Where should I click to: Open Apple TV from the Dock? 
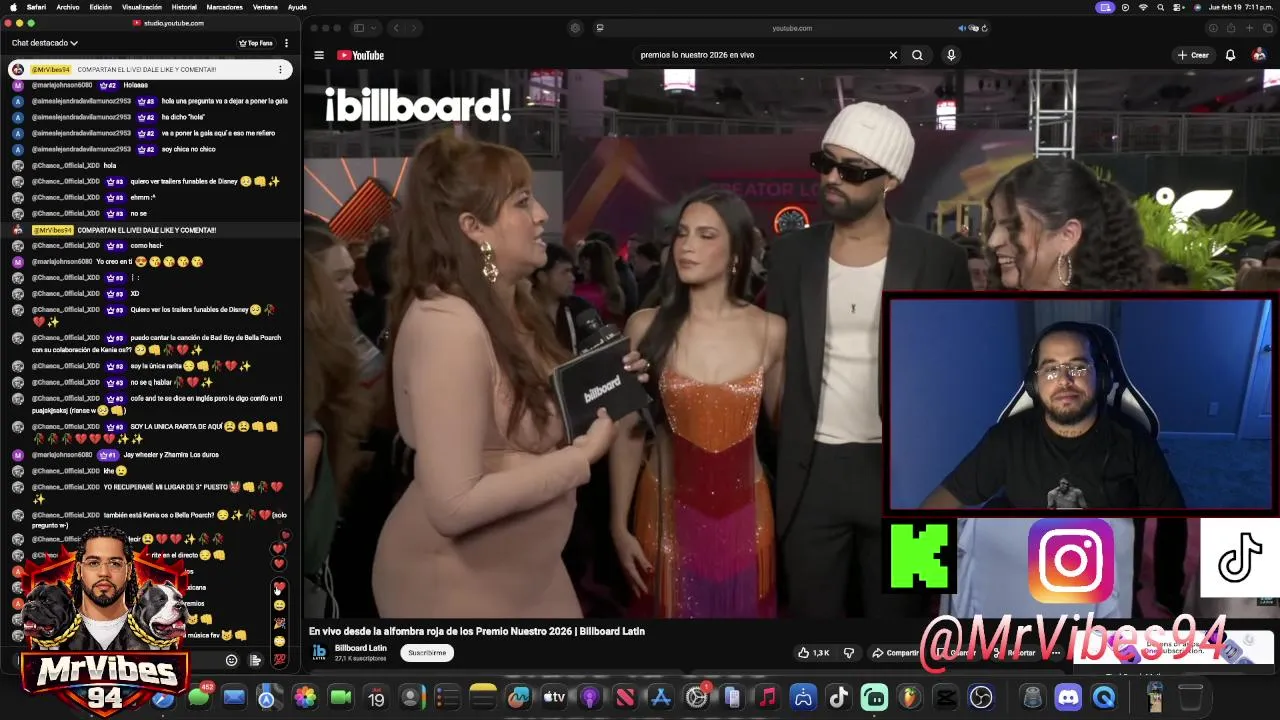coord(554,697)
